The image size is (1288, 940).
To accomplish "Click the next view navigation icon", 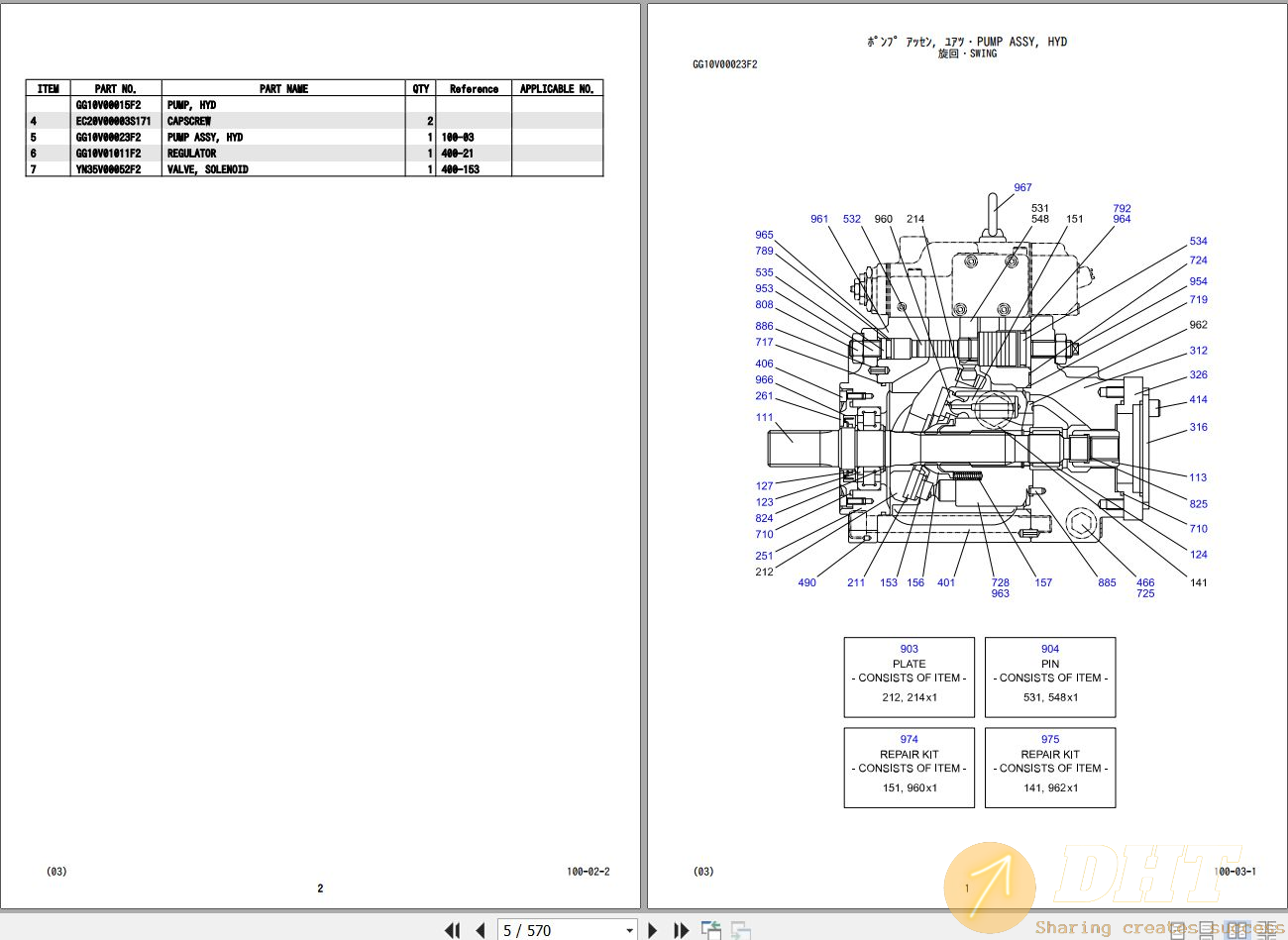I will [x=740, y=930].
